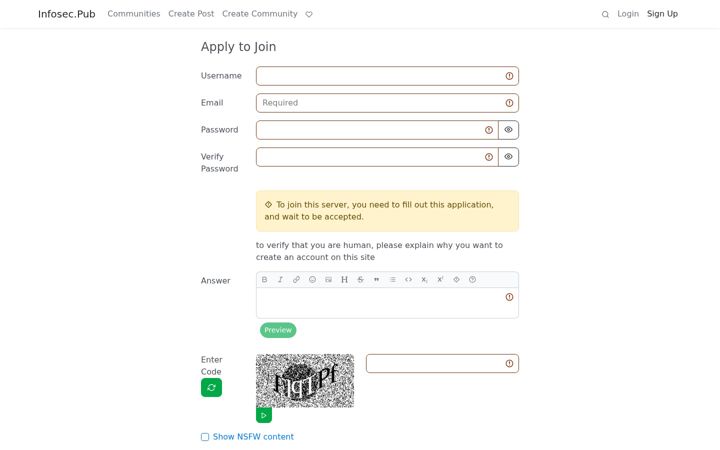720x450 pixels.
Task: Toggle bold formatting in Answer editor
Action: click(264, 280)
